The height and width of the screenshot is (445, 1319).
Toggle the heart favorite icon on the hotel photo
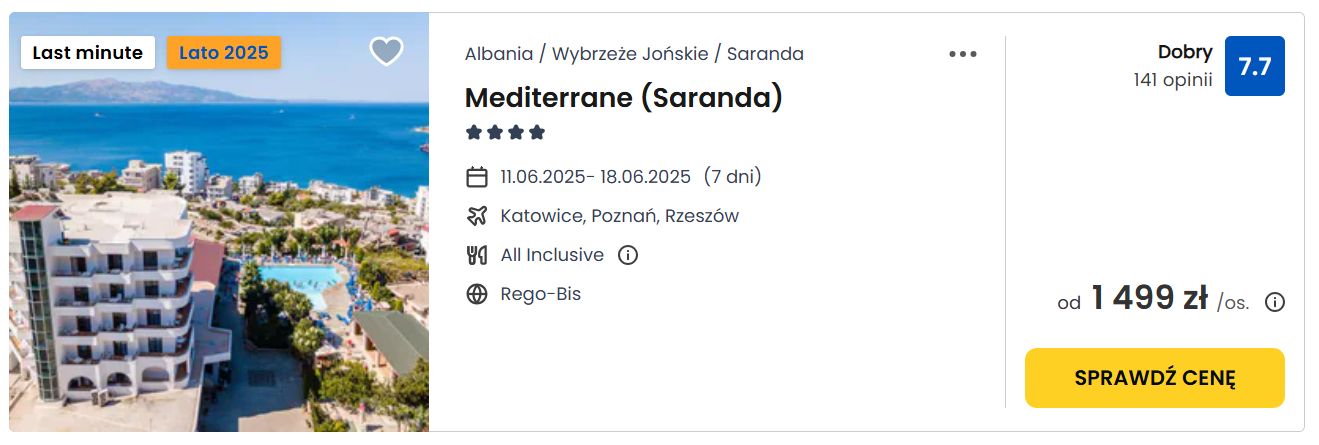click(x=386, y=51)
